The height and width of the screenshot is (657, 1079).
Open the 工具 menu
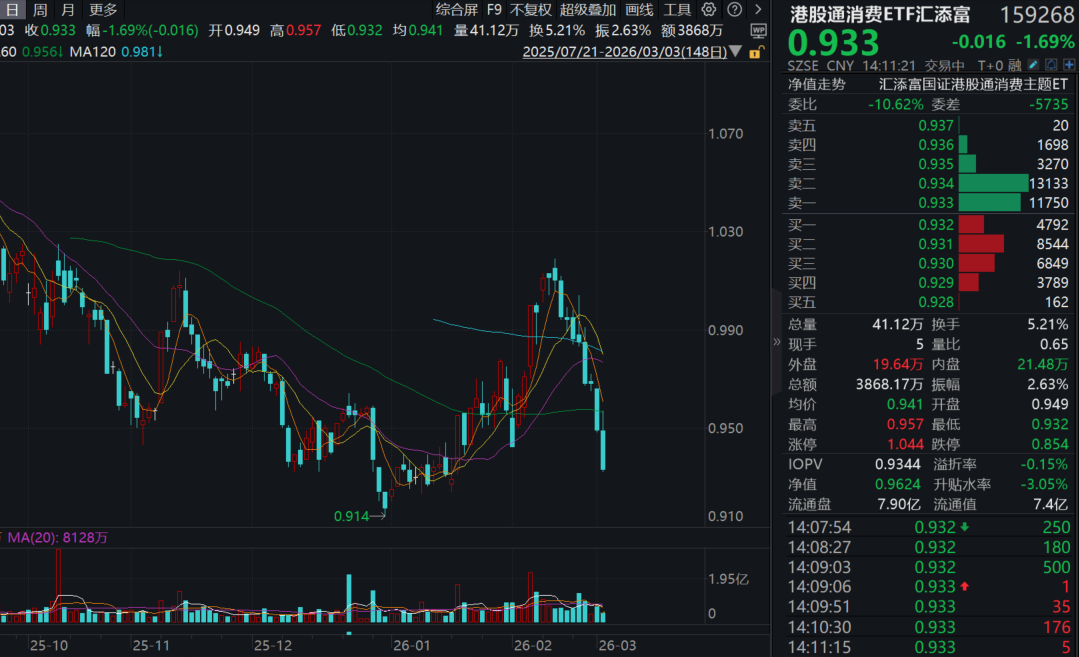point(677,10)
